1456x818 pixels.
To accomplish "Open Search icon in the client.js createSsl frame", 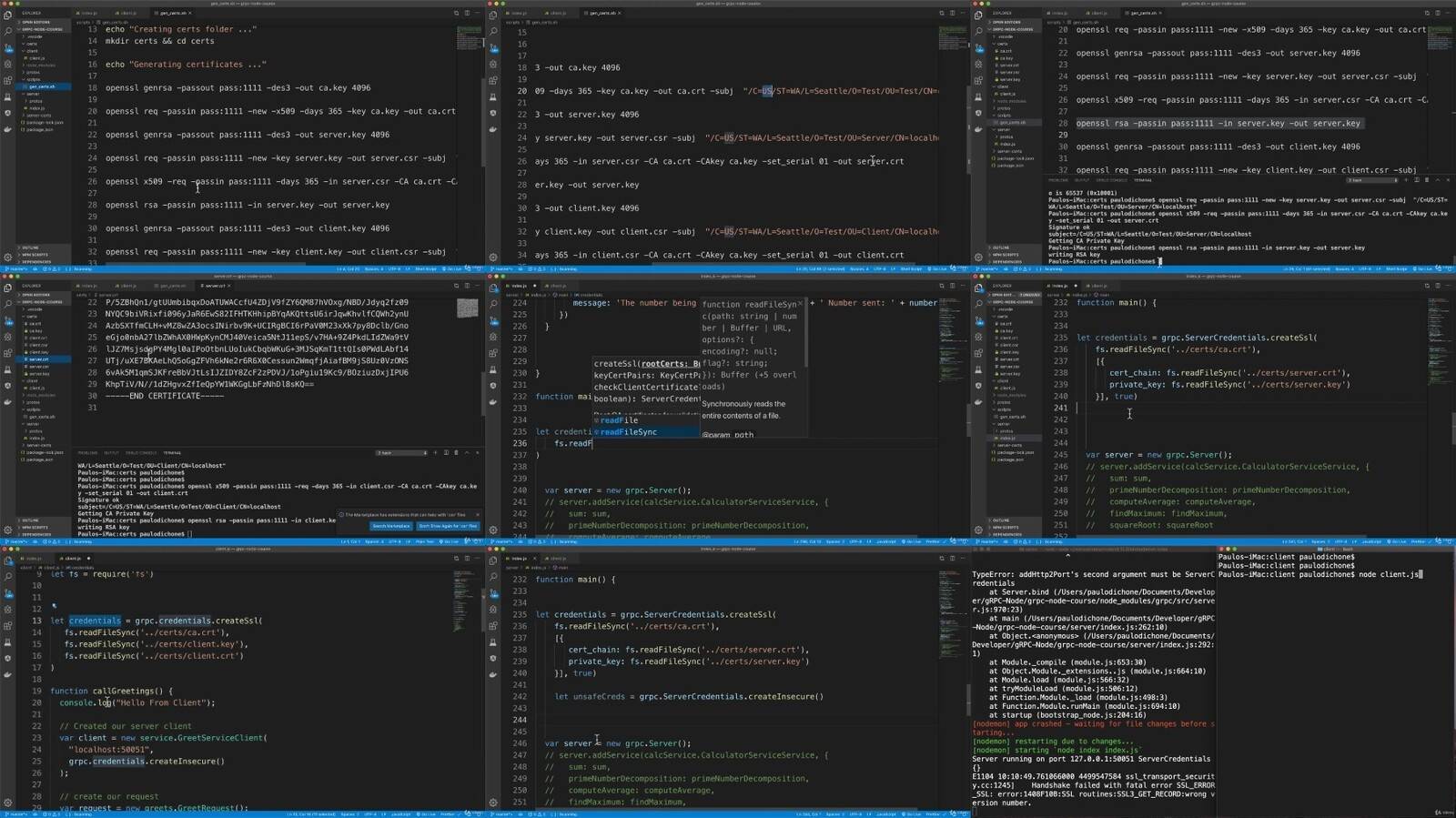I will [x=8, y=577].
